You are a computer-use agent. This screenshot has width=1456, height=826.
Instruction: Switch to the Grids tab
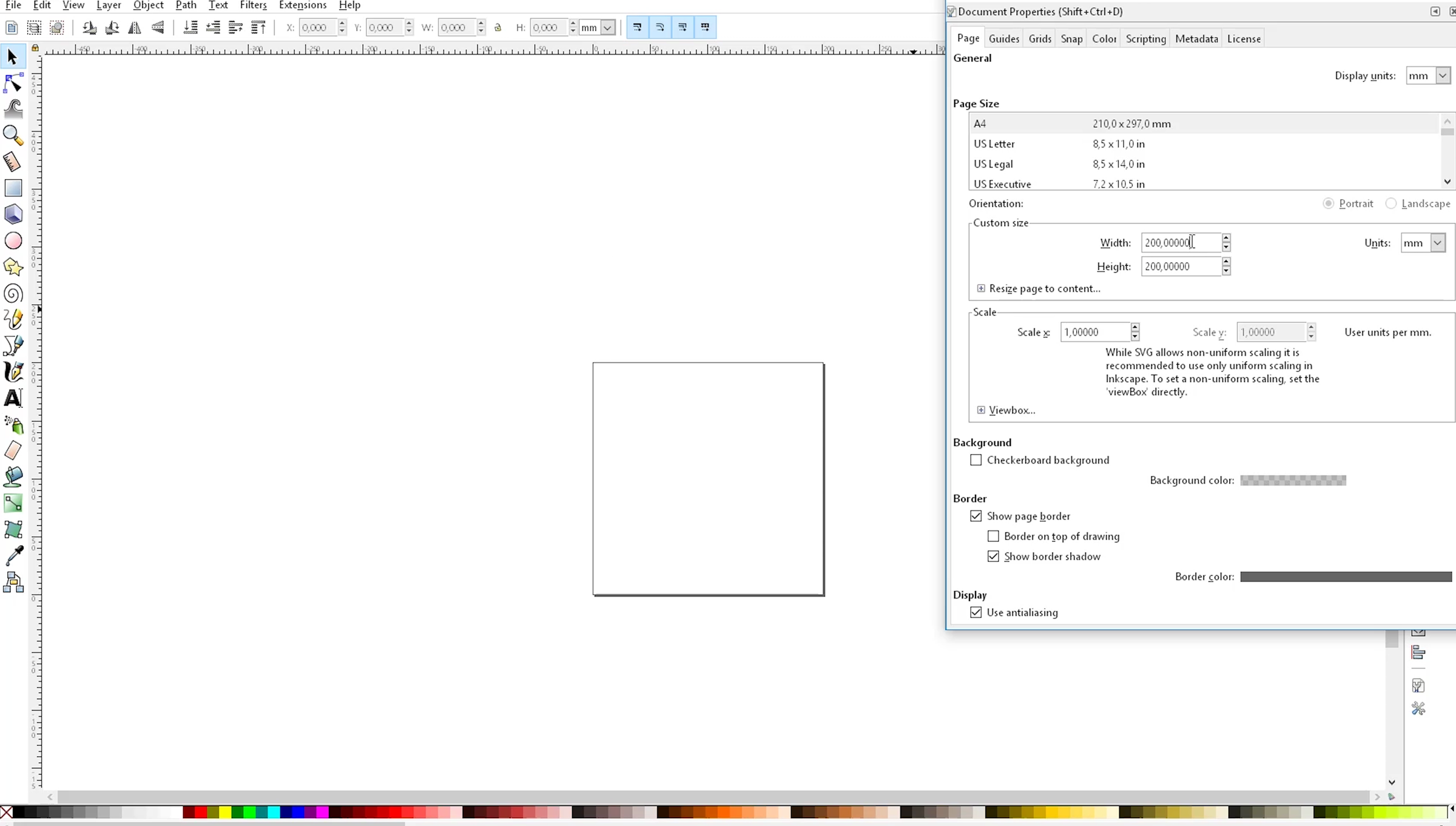click(x=1040, y=39)
